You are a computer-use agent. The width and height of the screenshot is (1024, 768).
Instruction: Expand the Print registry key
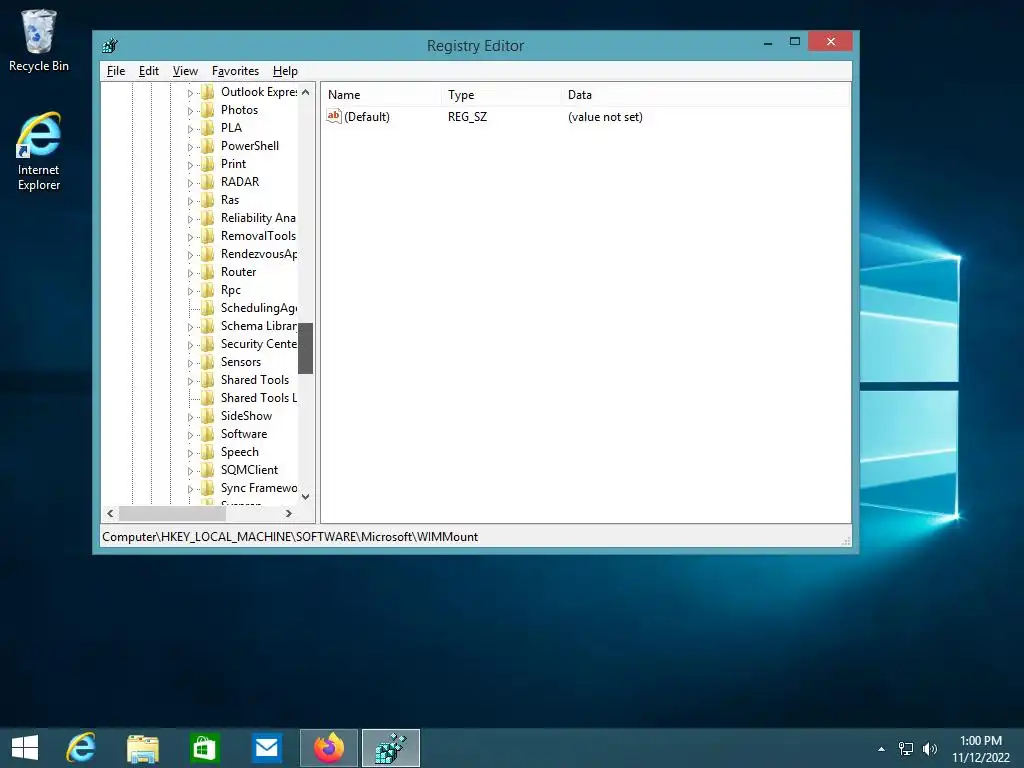191,165
